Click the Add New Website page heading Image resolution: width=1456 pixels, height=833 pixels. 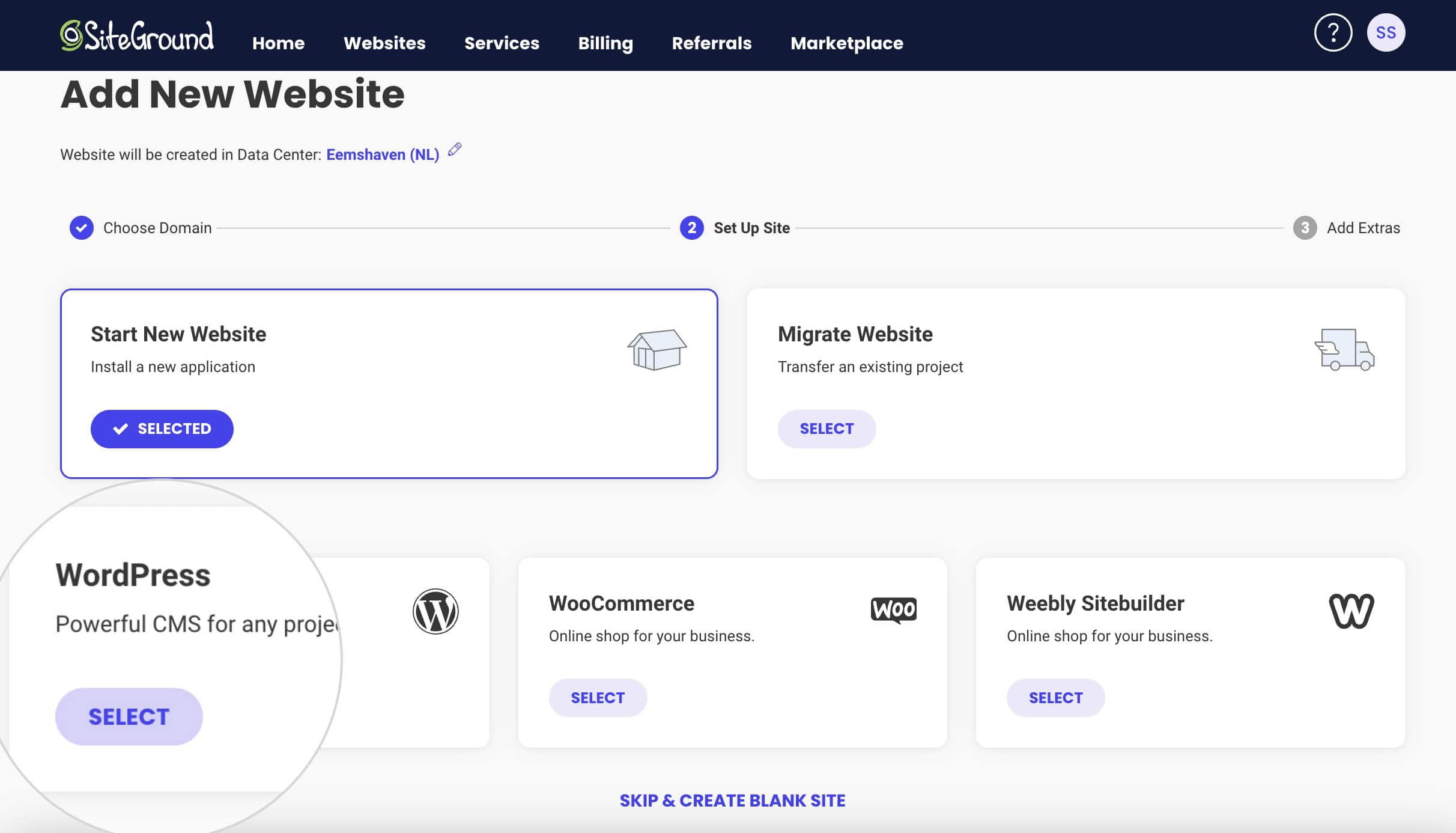tap(232, 94)
